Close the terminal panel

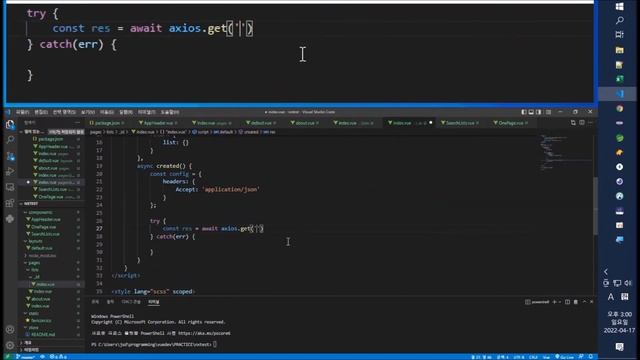(591, 302)
